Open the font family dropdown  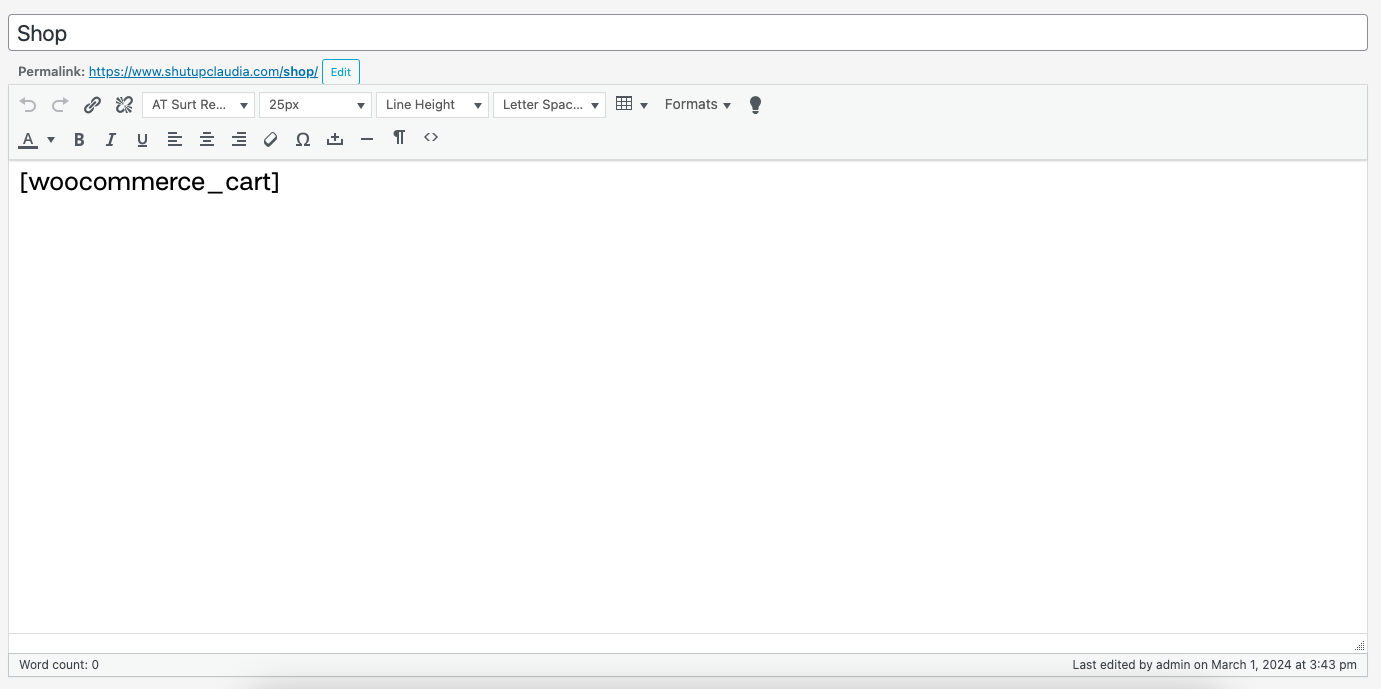point(198,104)
